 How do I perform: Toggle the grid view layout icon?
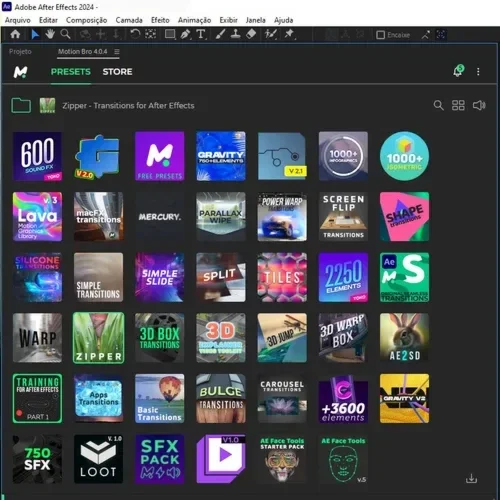click(458, 105)
